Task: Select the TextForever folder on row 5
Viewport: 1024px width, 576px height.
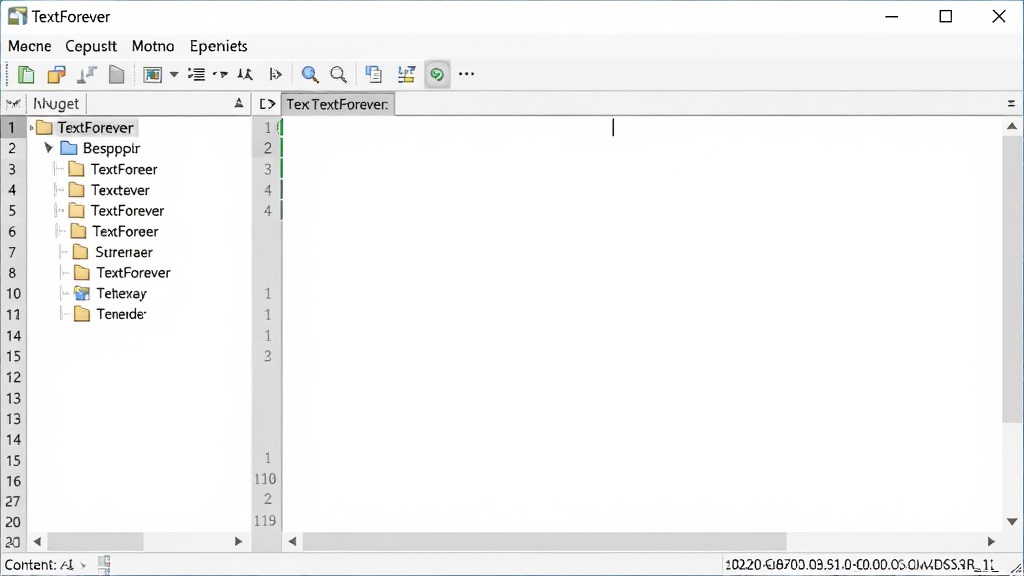Action: click(x=116, y=211)
